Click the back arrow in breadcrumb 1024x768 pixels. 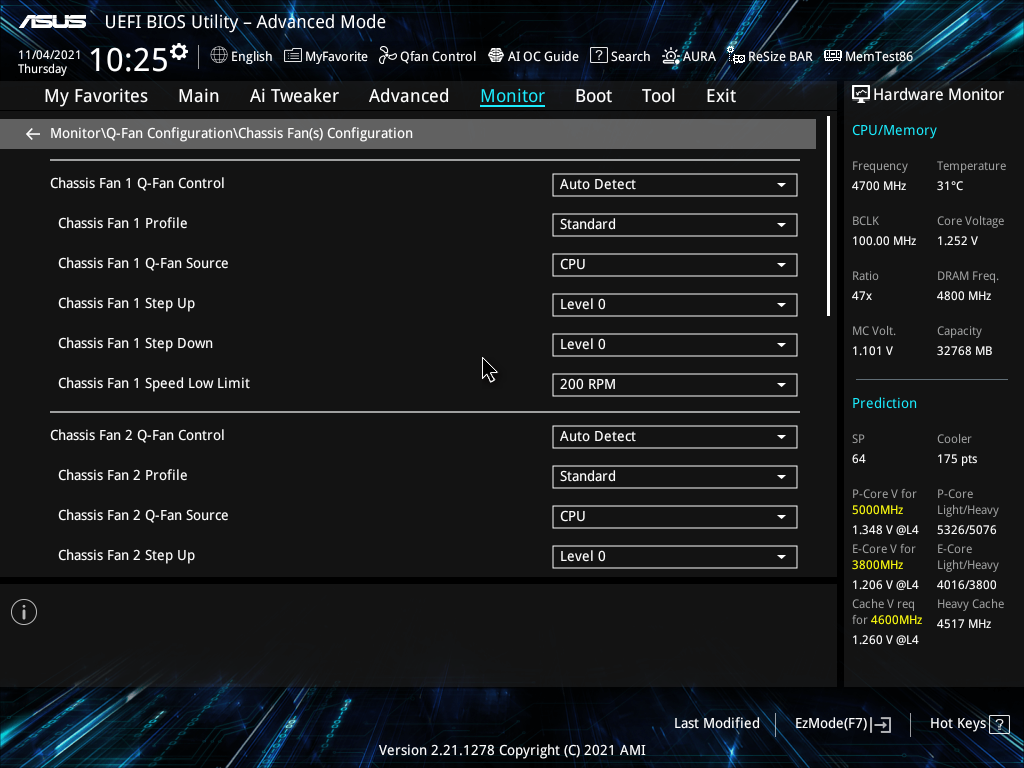[x=33, y=134]
